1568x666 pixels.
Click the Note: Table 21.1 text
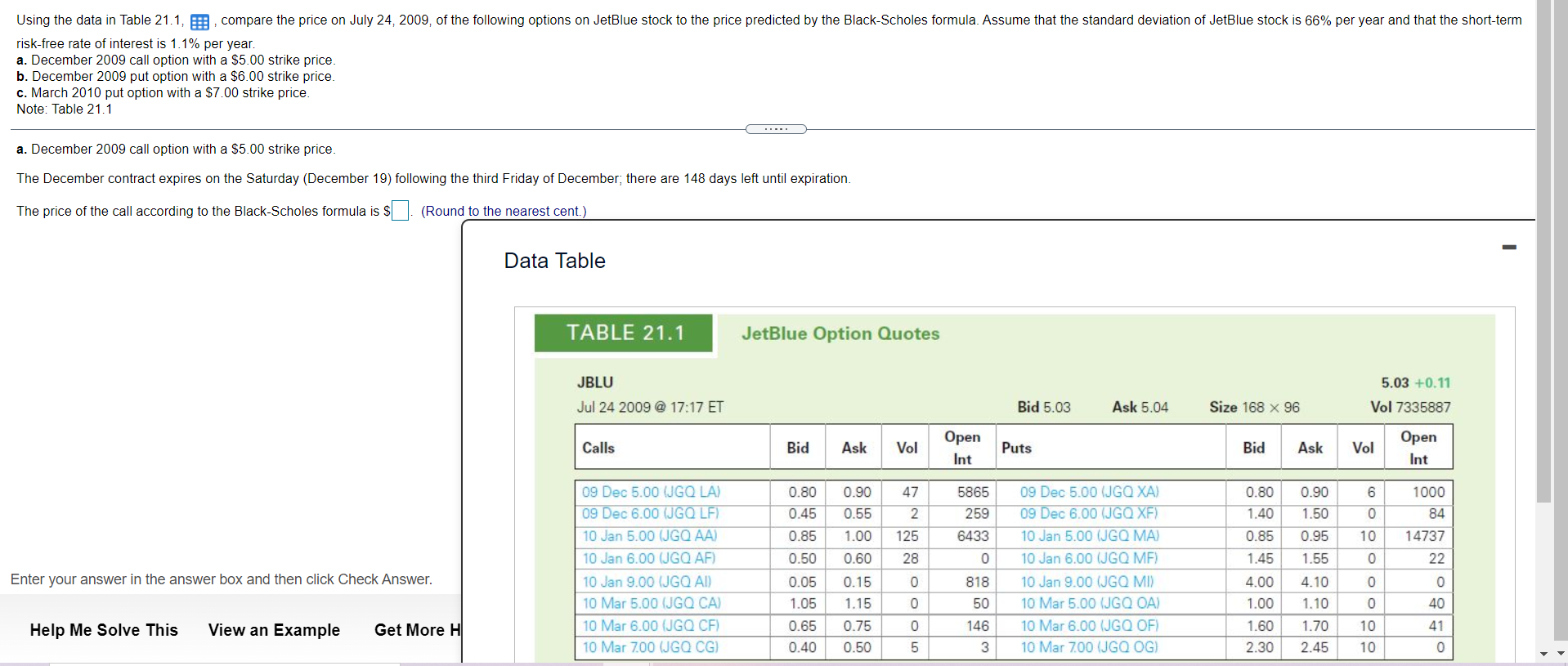pos(65,109)
